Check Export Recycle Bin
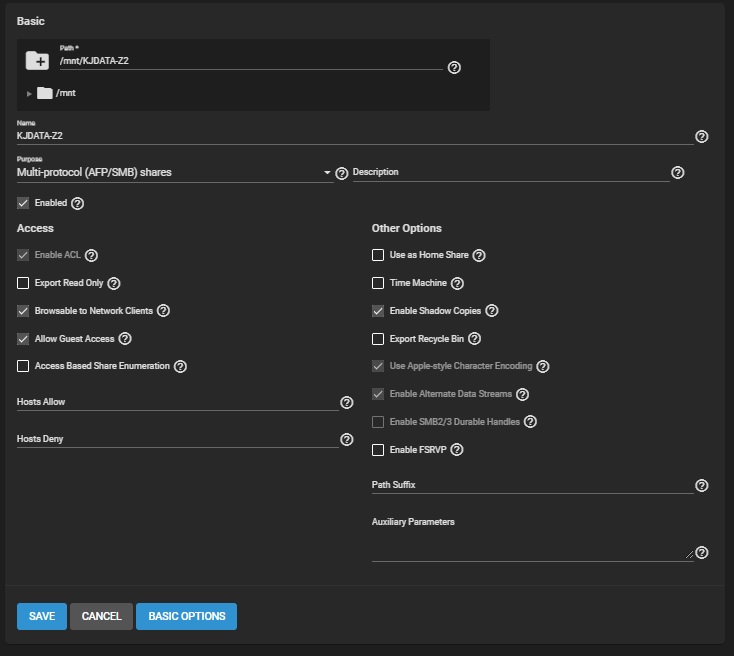Viewport: 734px width, 656px height. click(x=378, y=339)
